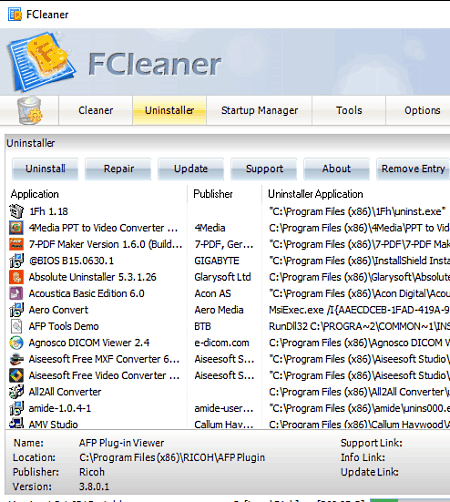Click the 7-PDF Maker icon
Screen dimensions: 450x502
click(16, 244)
